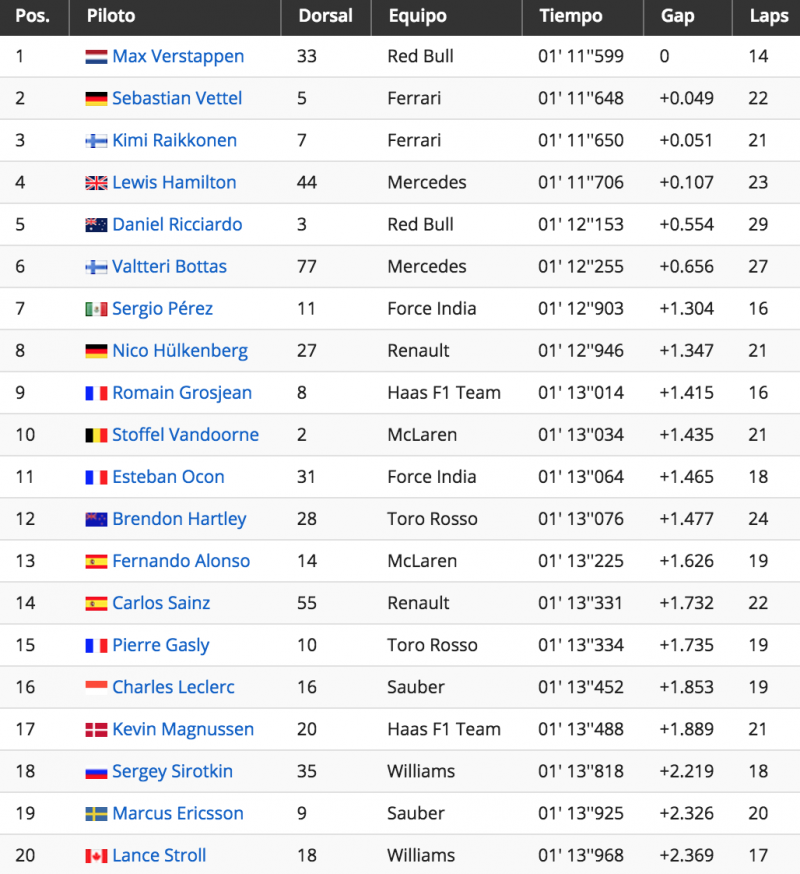
Task: Click the Swedish flag beside Marcus Ericsson
Action: point(96,814)
